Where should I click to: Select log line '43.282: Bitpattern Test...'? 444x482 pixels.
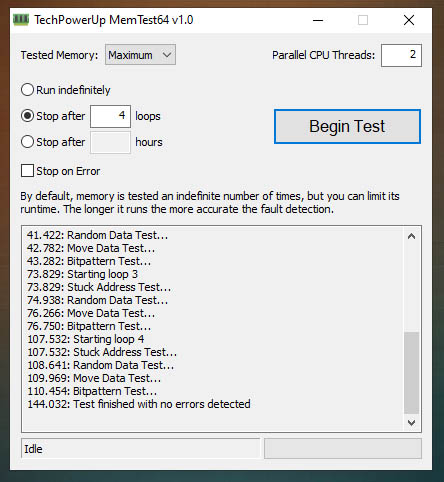[89, 261]
